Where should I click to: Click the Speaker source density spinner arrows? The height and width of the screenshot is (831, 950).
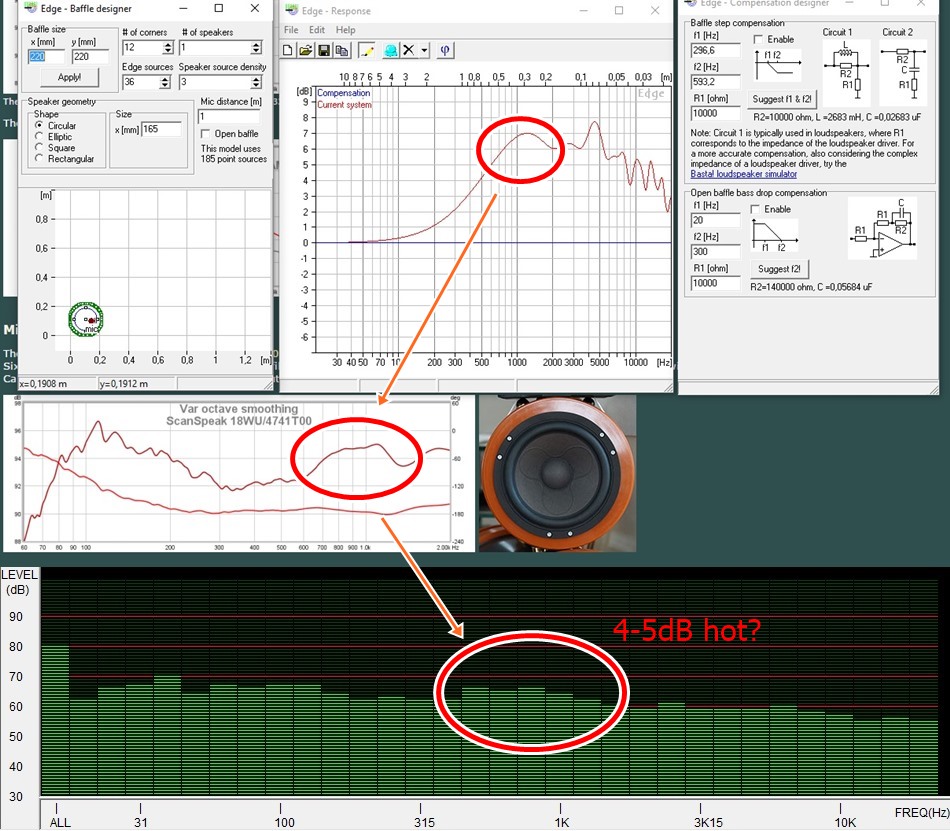click(256, 82)
